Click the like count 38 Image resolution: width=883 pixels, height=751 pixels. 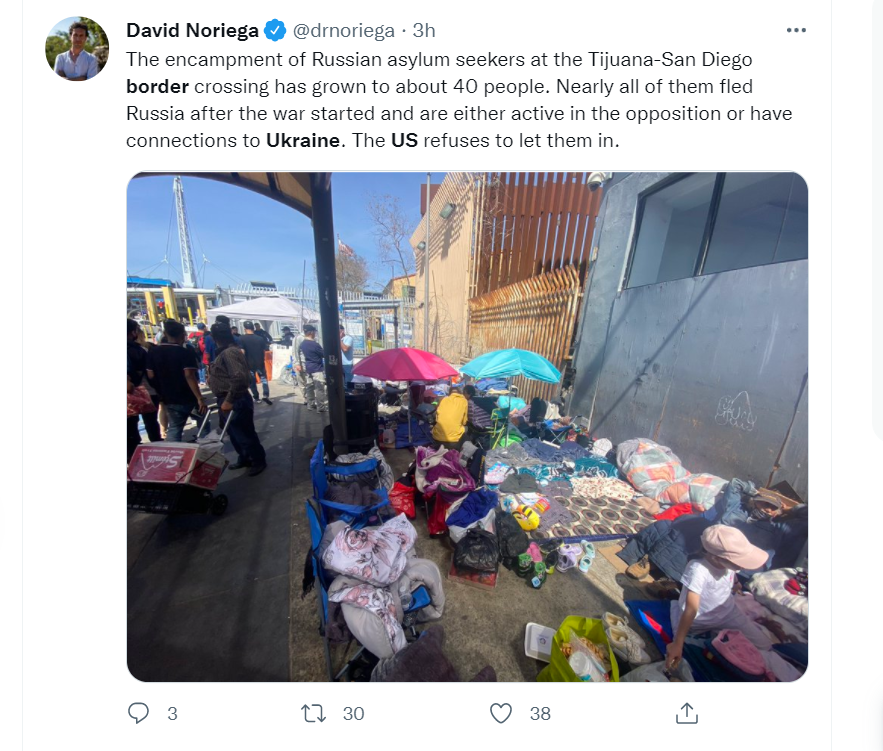[x=539, y=714]
